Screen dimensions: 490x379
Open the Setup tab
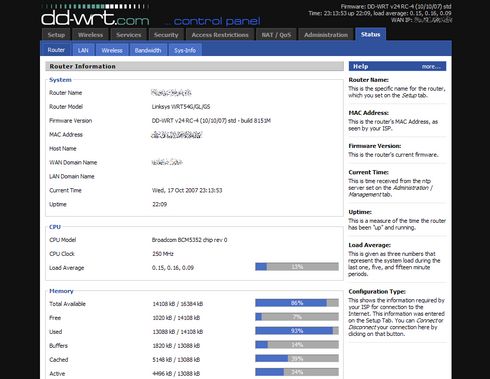(x=56, y=35)
